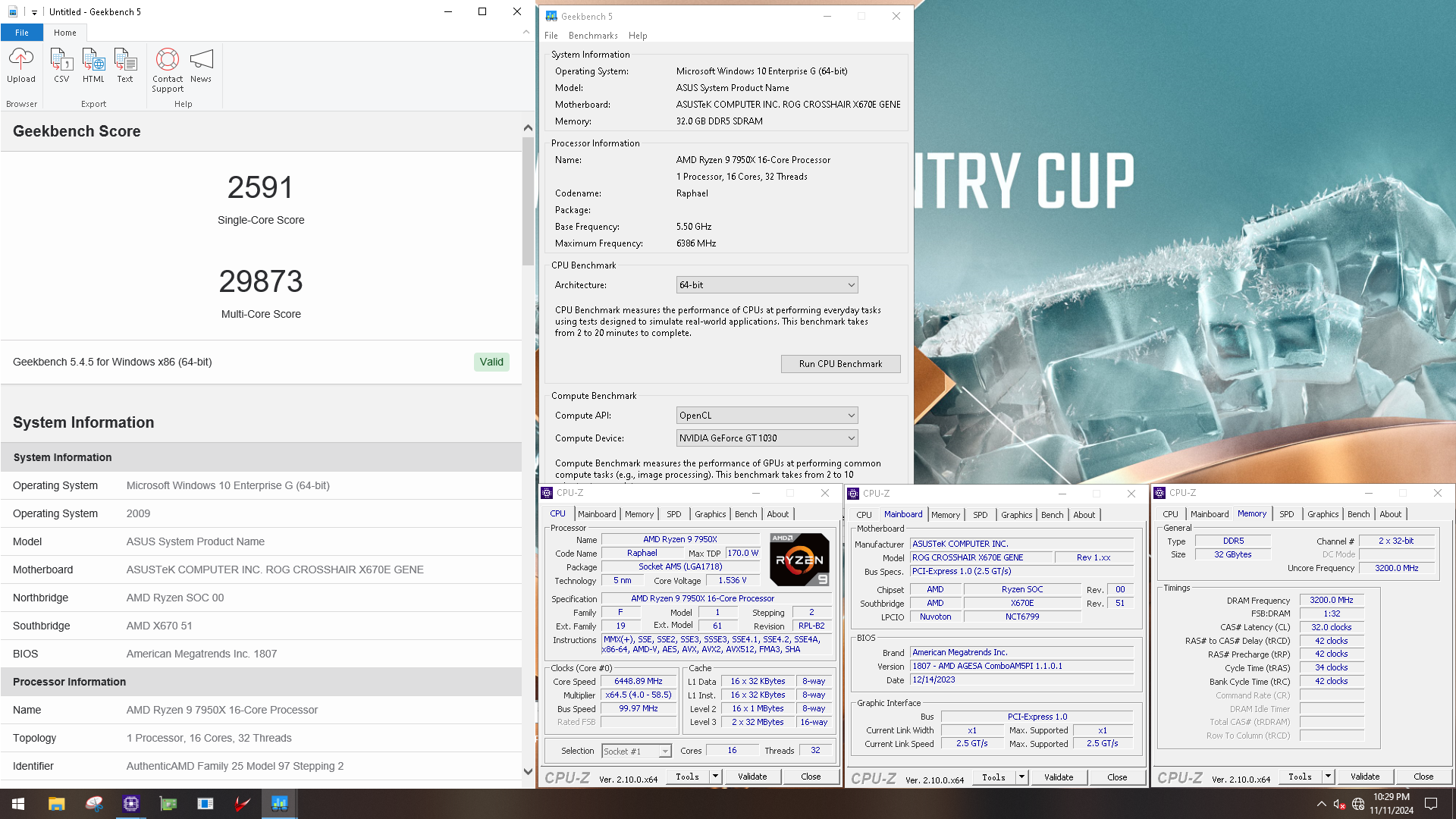This screenshot has height=819, width=1456.
Task: Click Tools button in first CPU-Z window
Action: click(x=688, y=777)
